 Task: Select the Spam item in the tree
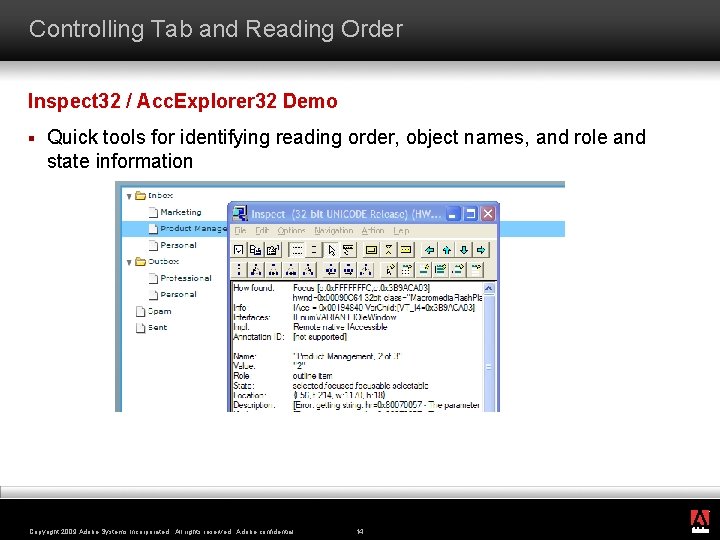point(154,311)
